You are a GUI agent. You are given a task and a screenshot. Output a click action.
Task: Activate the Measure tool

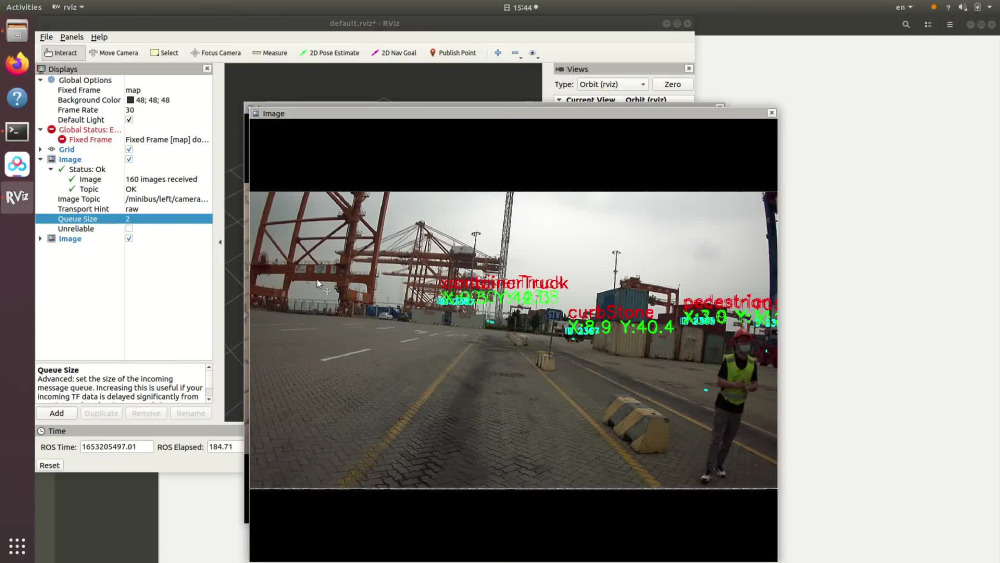270,53
